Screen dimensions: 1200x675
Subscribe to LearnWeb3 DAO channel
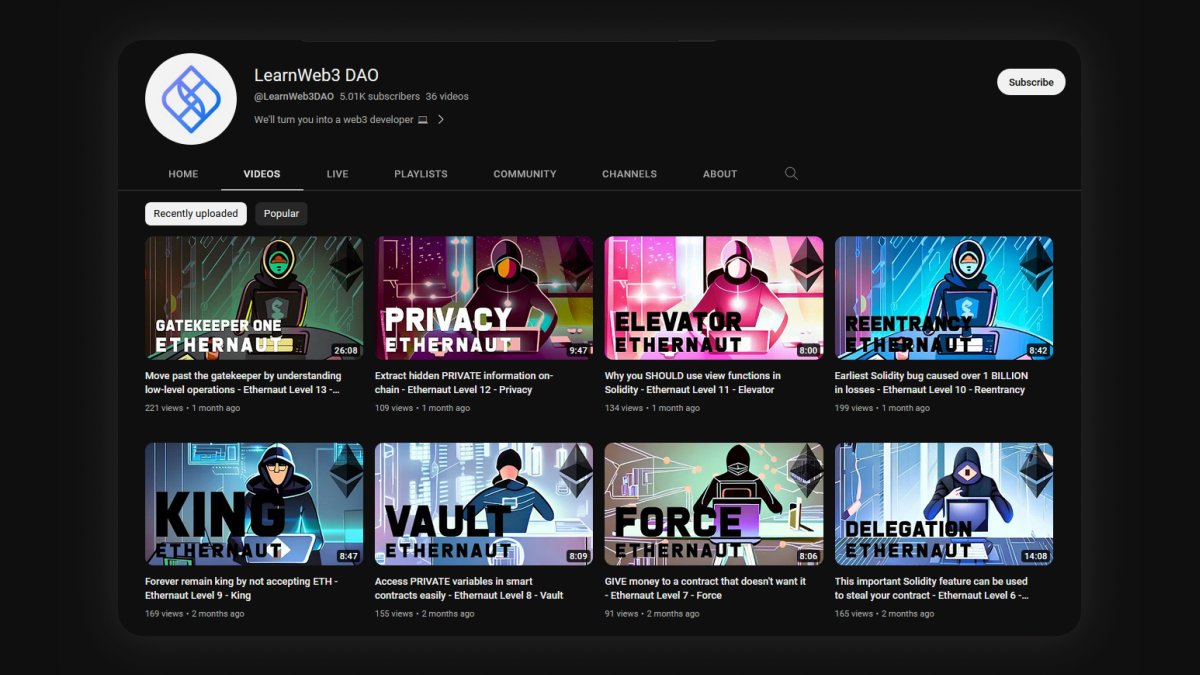[x=1031, y=82]
